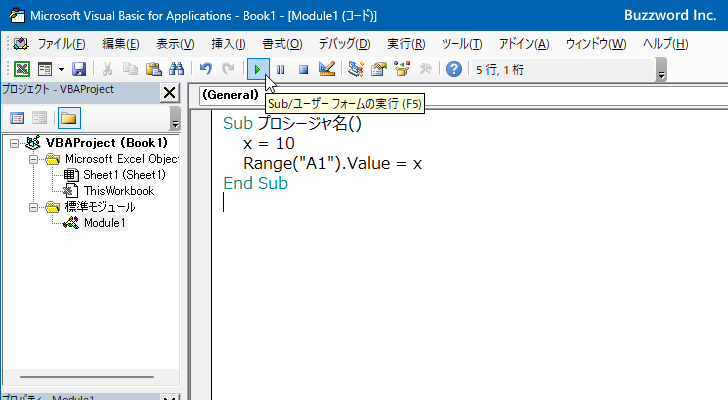The image size is (728, 400).
Task: Open the アドイン(A) menu
Action: coord(524,44)
